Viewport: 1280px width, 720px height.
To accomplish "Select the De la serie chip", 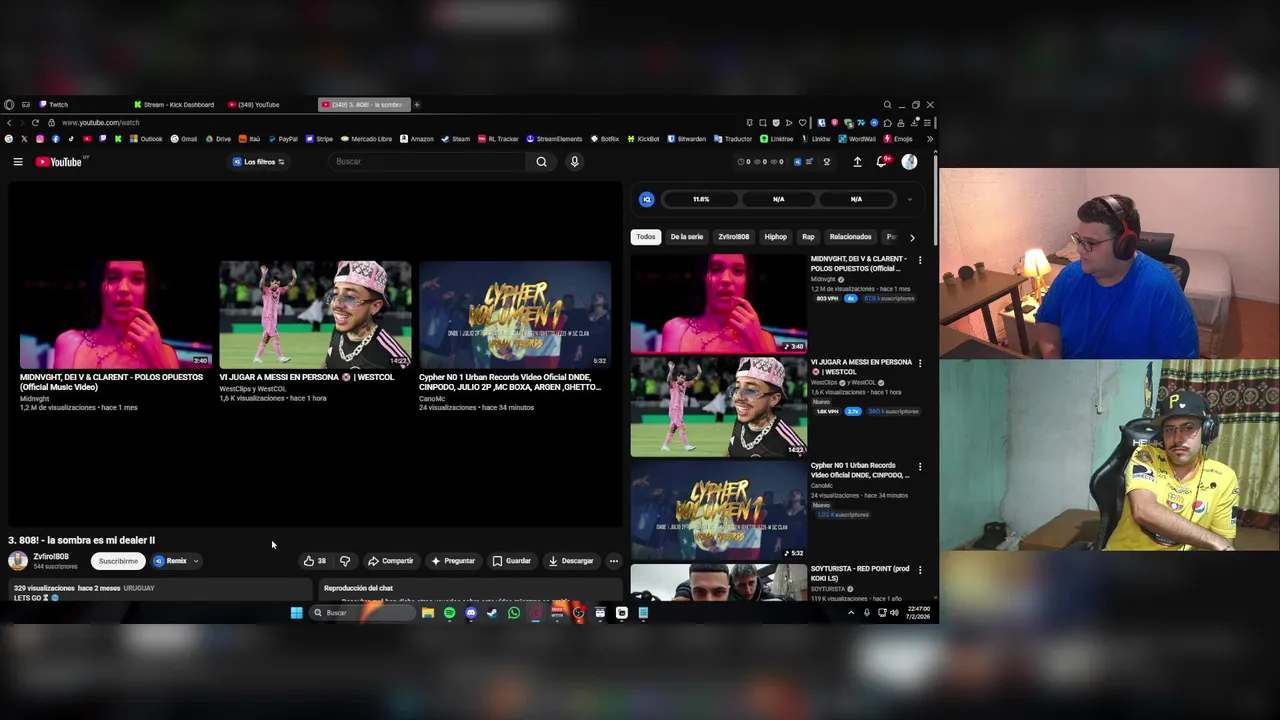I will 687,237.
